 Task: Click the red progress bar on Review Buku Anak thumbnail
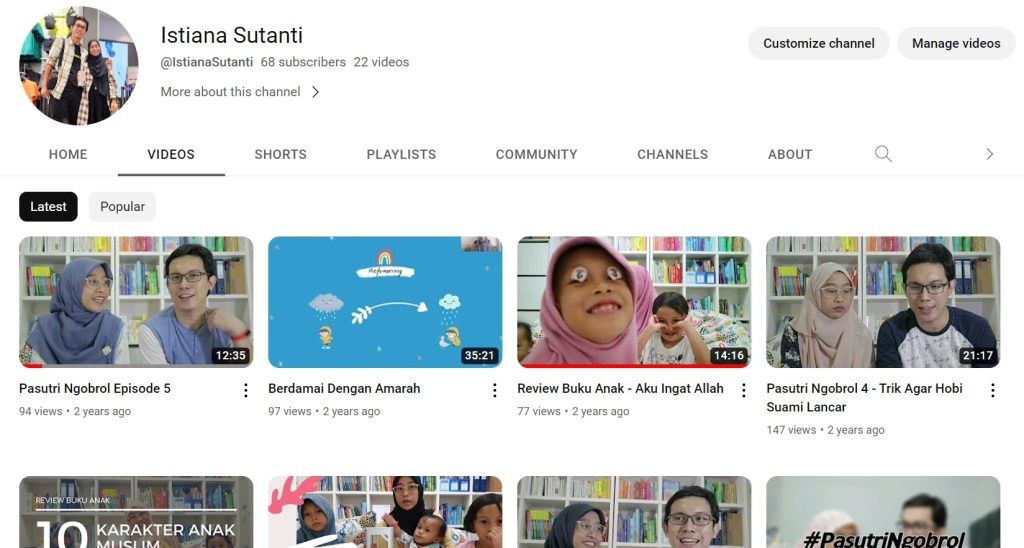[632, 366]
